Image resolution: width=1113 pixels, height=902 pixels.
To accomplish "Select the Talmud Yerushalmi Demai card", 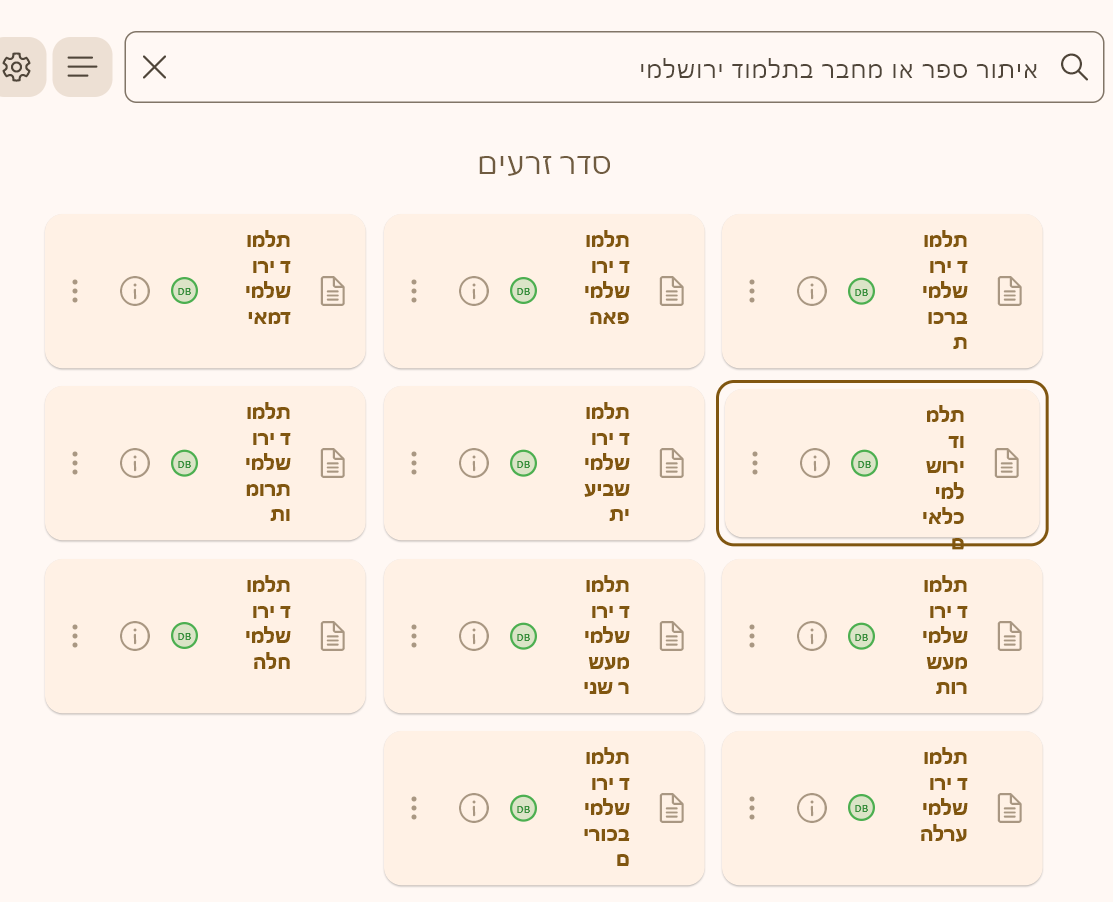I will tap(205, 291).
